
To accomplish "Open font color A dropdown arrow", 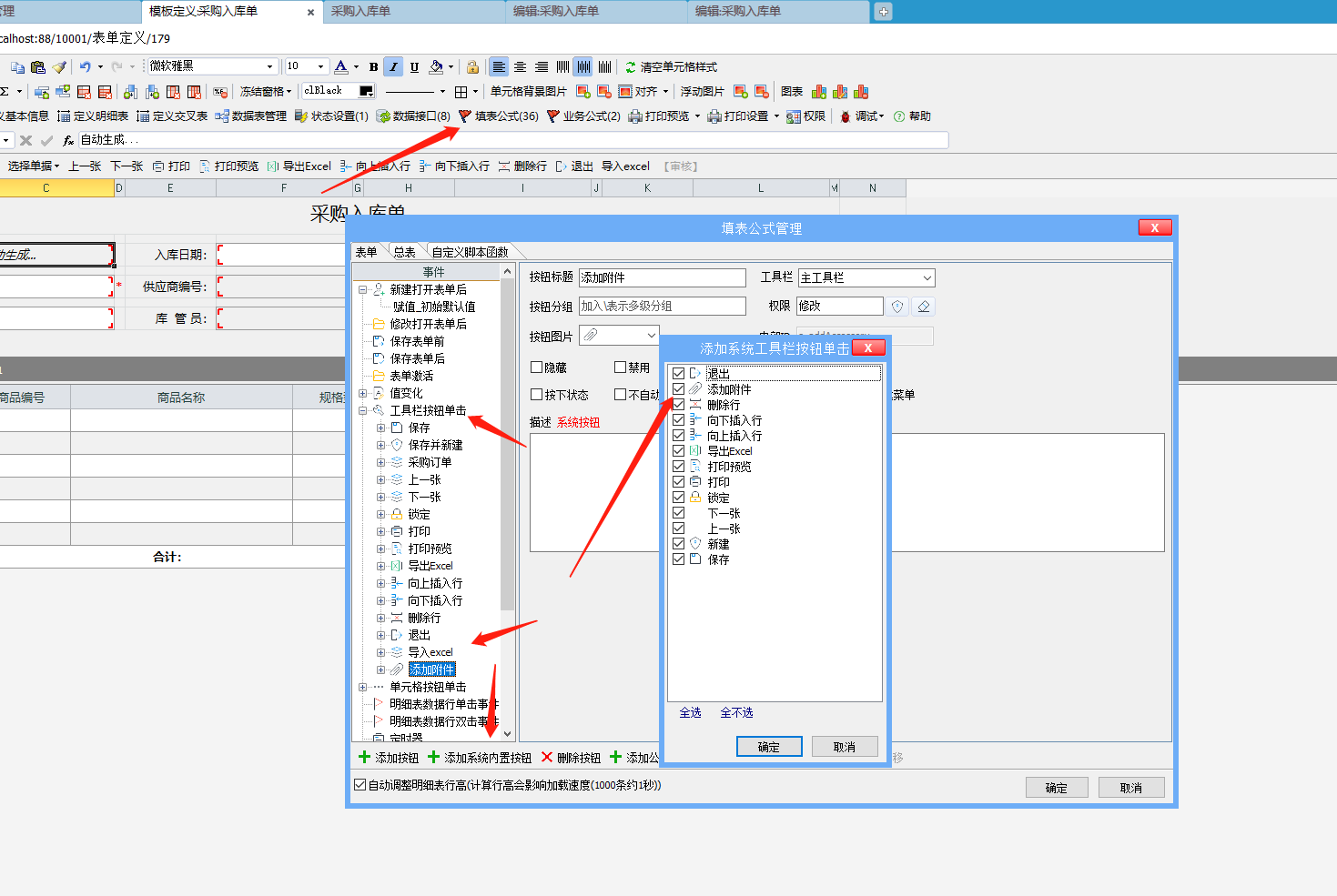I will [356, 66].
